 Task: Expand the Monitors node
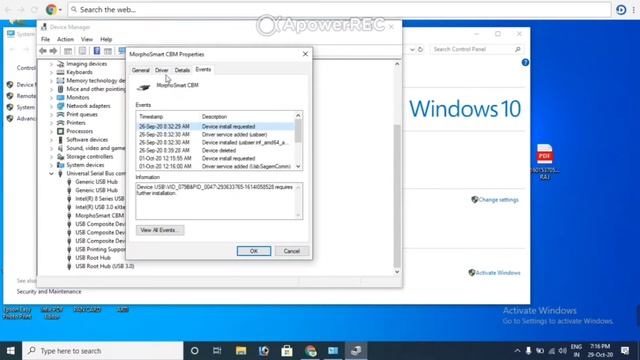(x=51, y=98)
